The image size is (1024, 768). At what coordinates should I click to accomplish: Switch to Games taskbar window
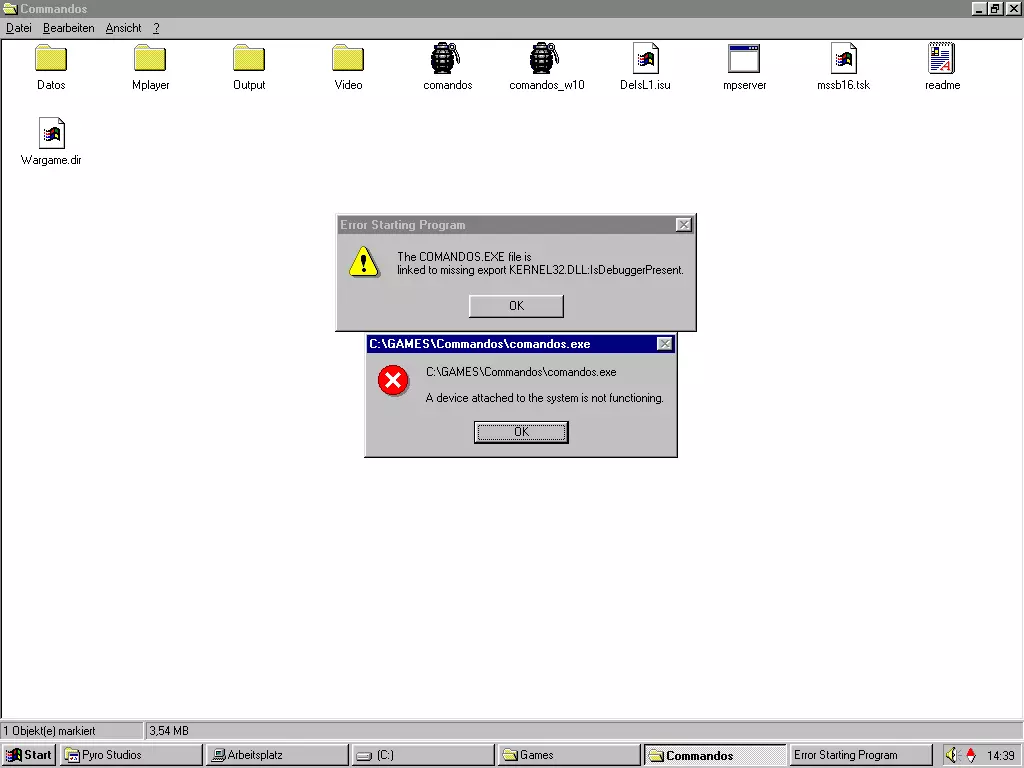(x=568, y=755)
